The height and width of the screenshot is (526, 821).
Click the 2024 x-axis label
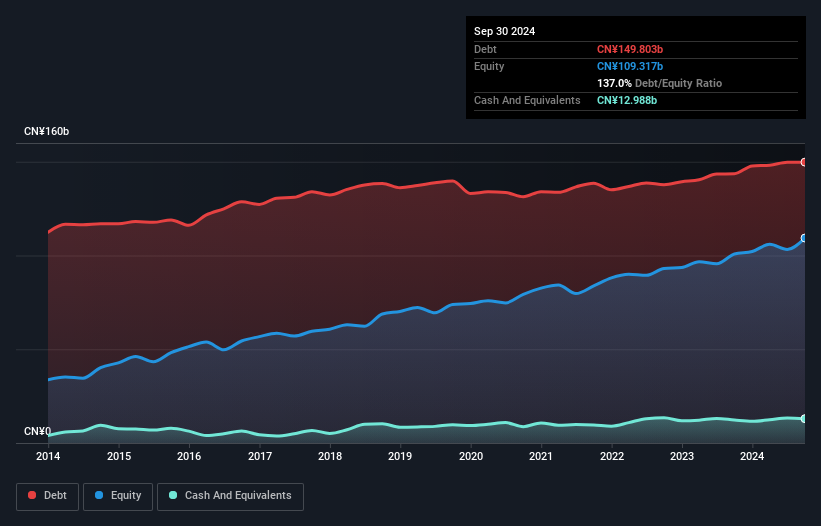coord(752,456)
